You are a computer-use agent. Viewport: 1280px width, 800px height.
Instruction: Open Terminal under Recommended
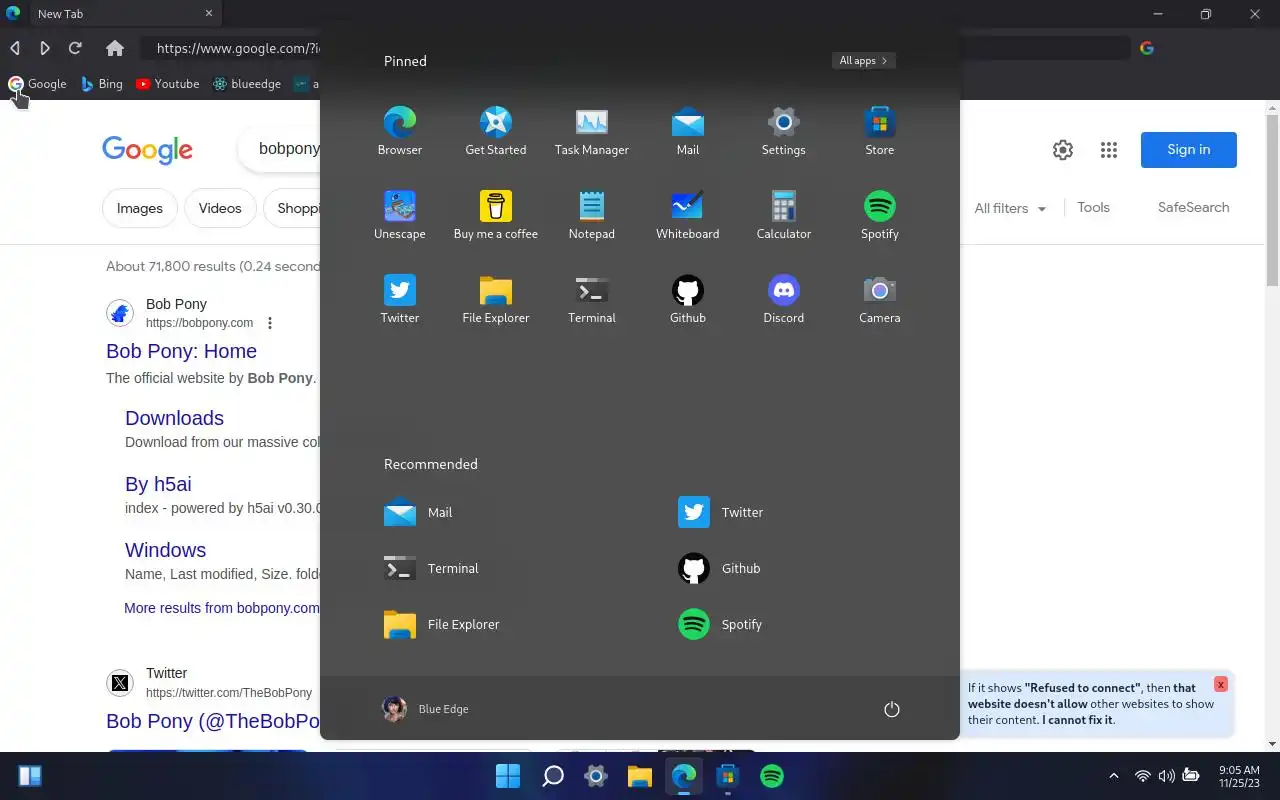coord(431,568)
